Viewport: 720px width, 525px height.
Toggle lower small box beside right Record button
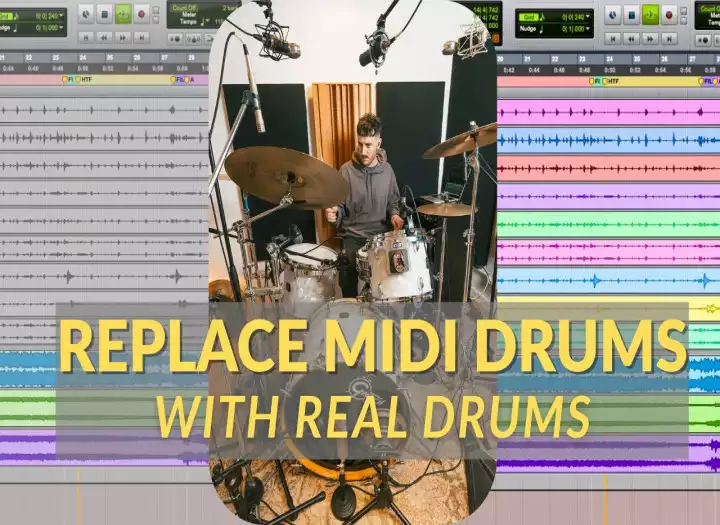click(x=685, y=19)
